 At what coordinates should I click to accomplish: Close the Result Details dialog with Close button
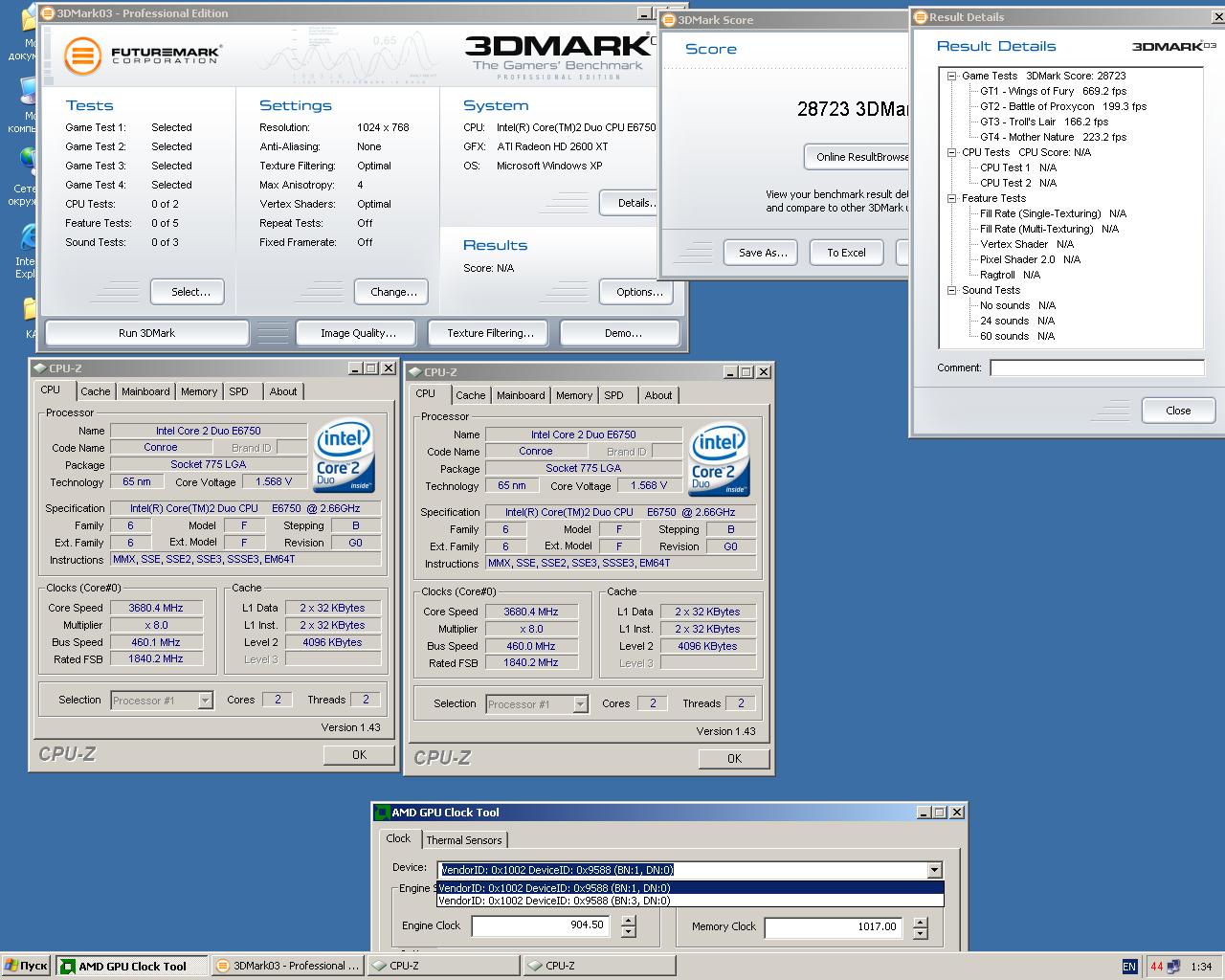(1178, 411)
